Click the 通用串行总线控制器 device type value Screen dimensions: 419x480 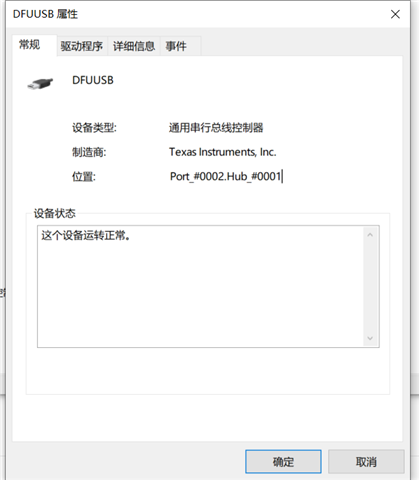click(216, 128)
